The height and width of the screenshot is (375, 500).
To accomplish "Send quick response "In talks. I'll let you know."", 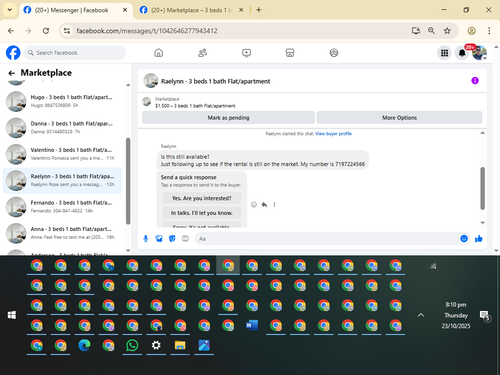I will (202, 213).
